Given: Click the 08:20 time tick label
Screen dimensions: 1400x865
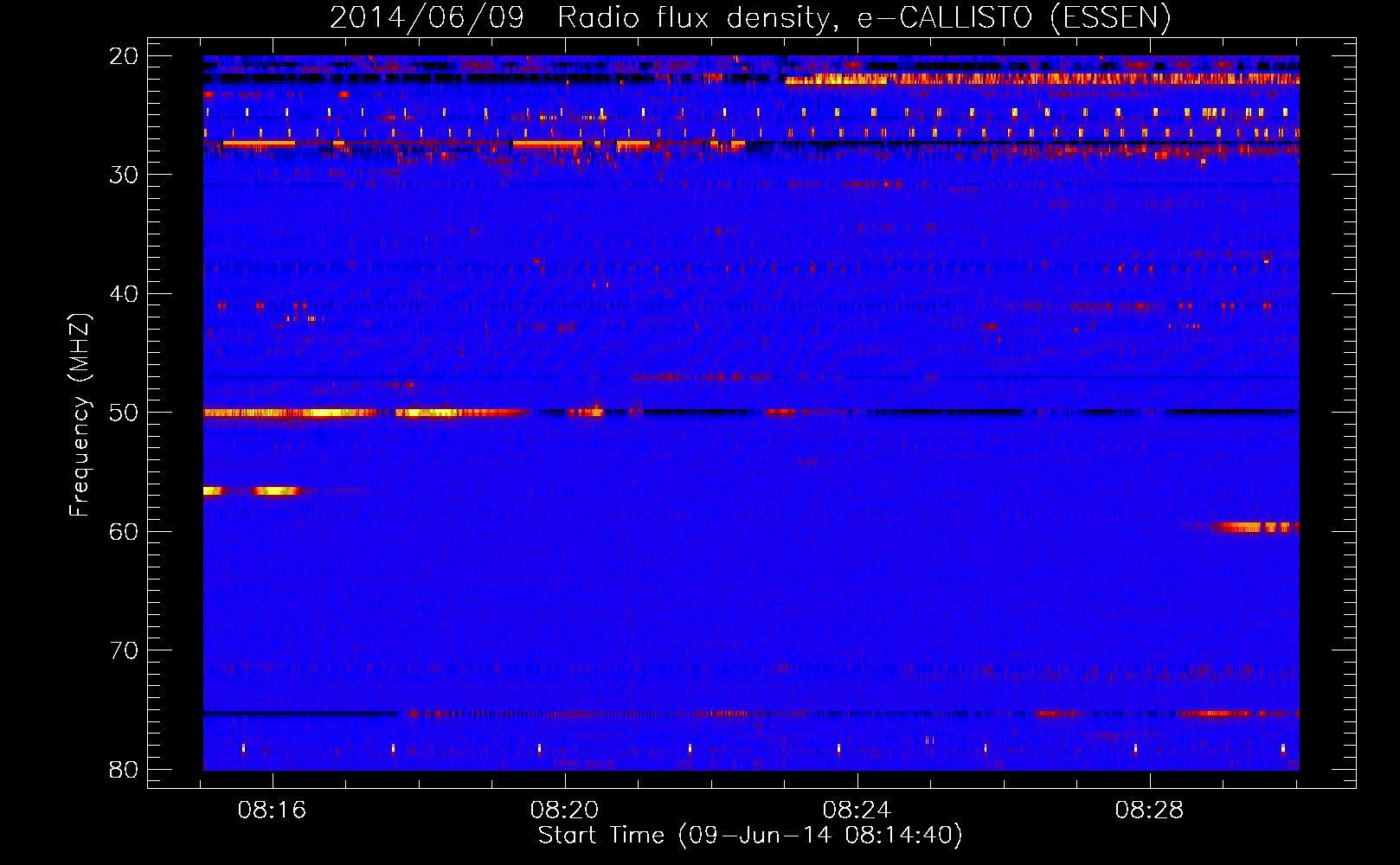Looking at the screenshot, I should point(565,811).
